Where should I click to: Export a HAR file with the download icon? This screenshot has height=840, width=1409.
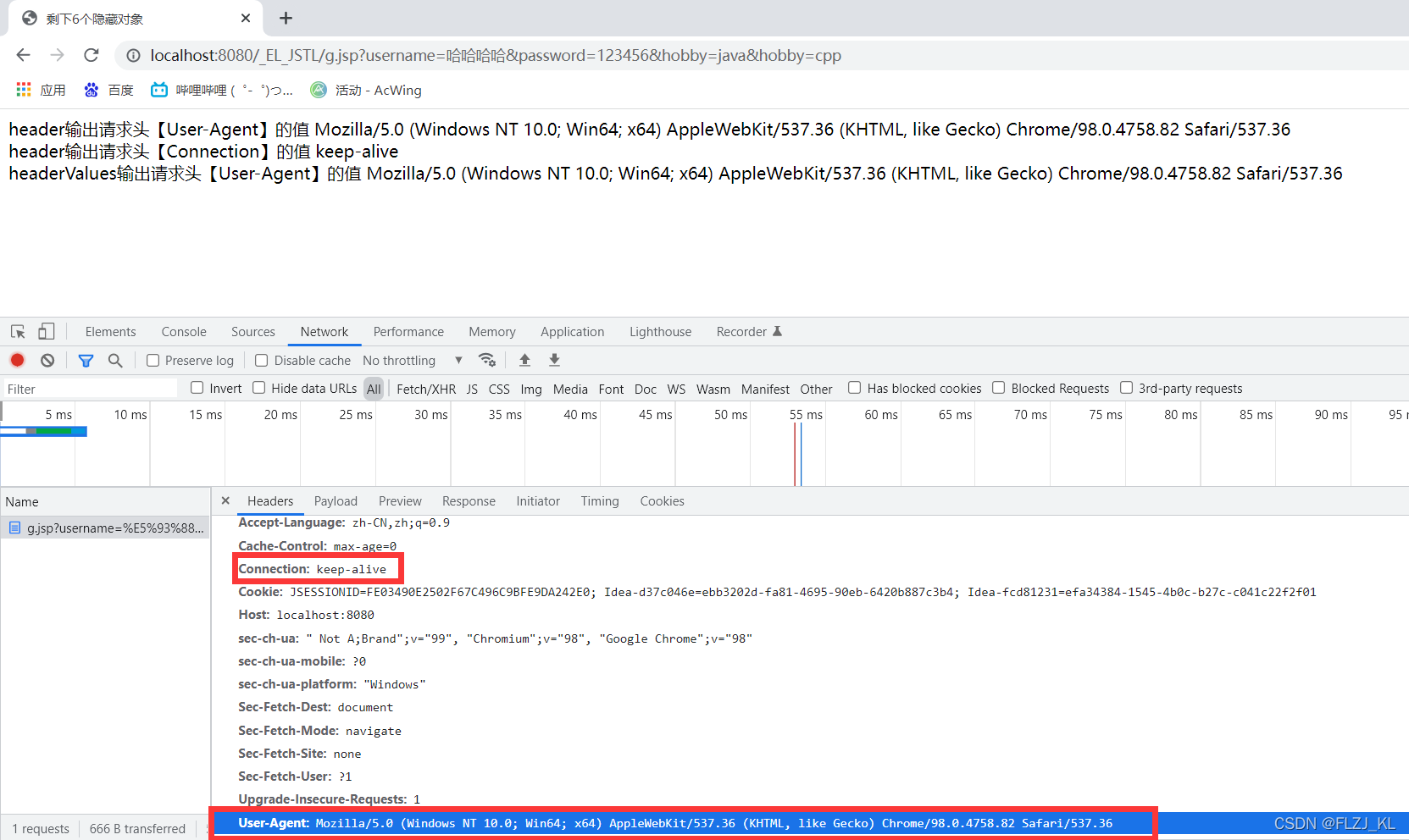click(554, 360)
